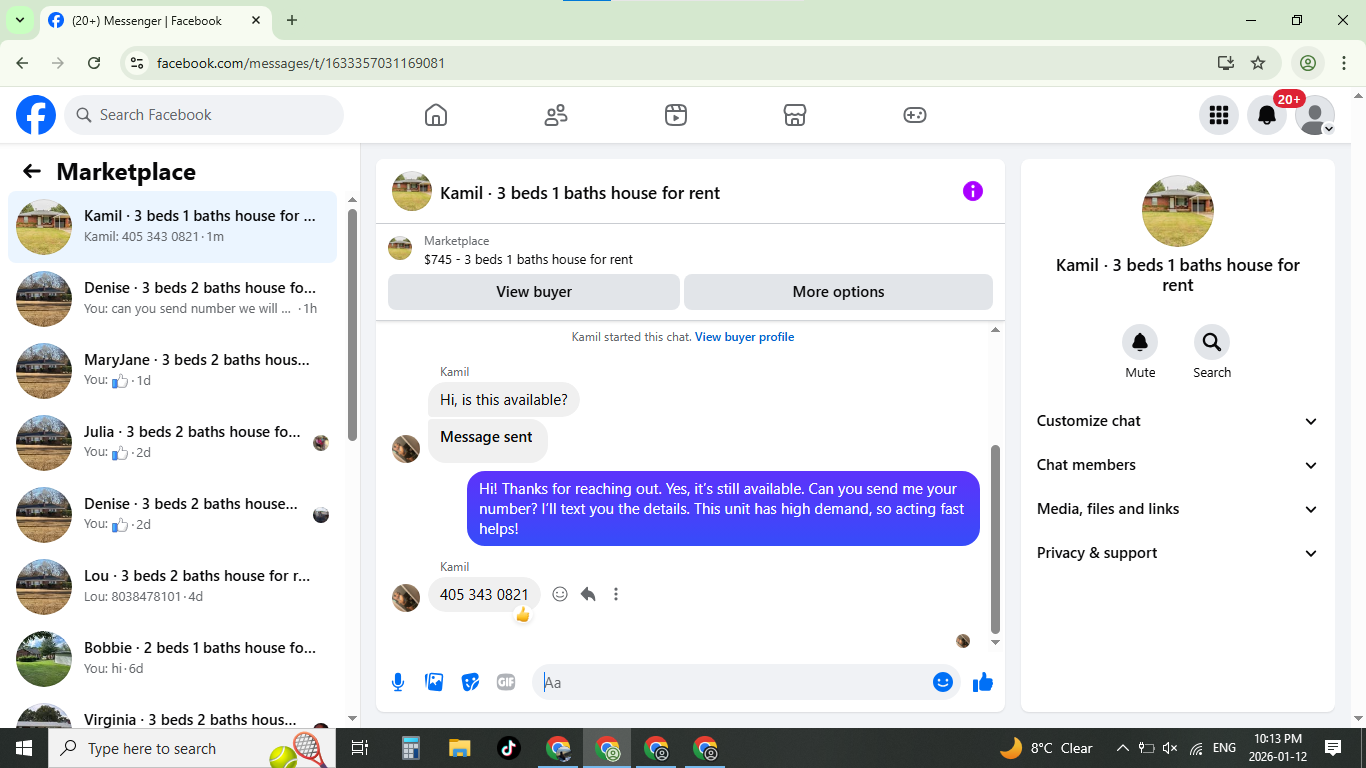
Task: Open View buyer profile link
Action: coord(744,337)
